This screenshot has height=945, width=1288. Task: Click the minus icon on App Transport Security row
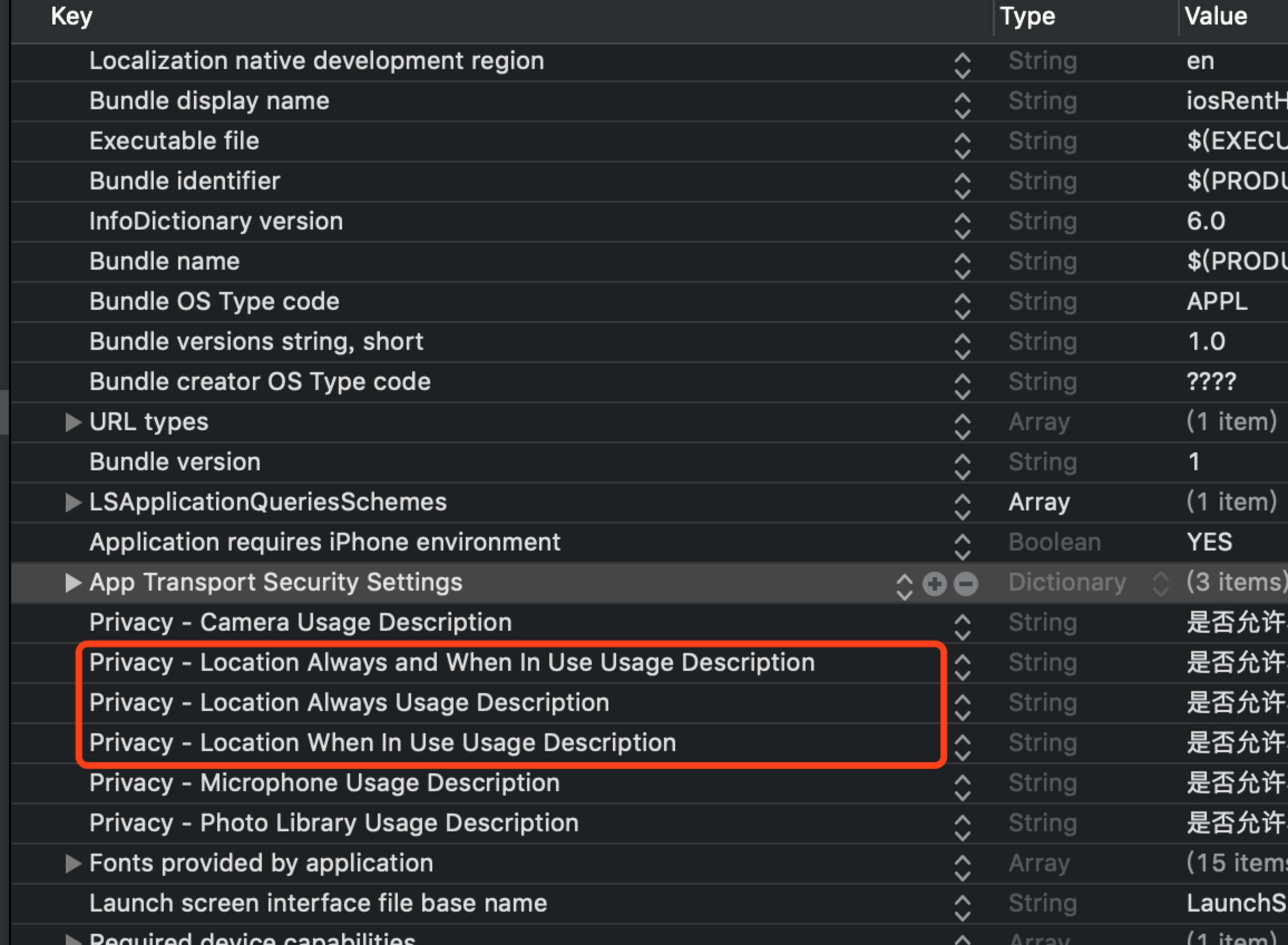click(966, 584)
